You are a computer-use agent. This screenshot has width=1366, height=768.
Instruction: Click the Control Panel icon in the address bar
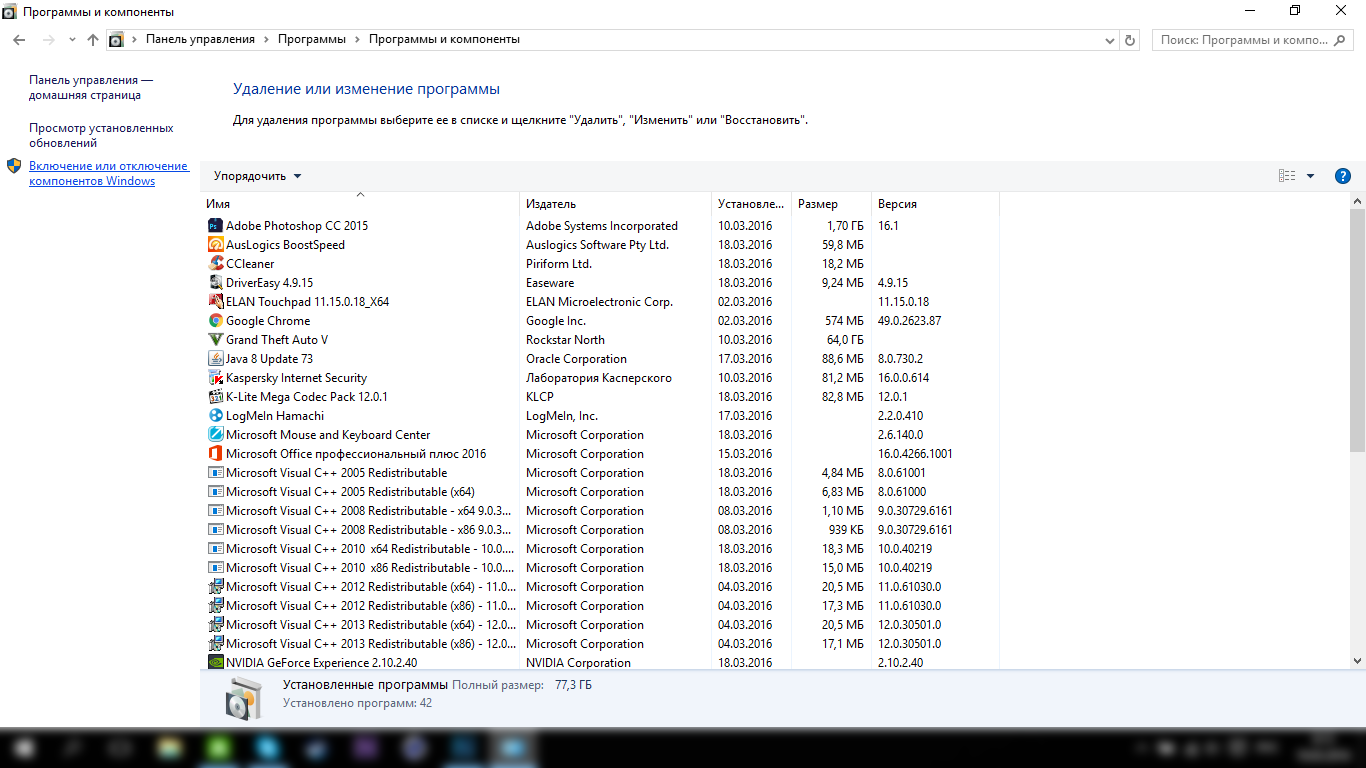point(116,40)
